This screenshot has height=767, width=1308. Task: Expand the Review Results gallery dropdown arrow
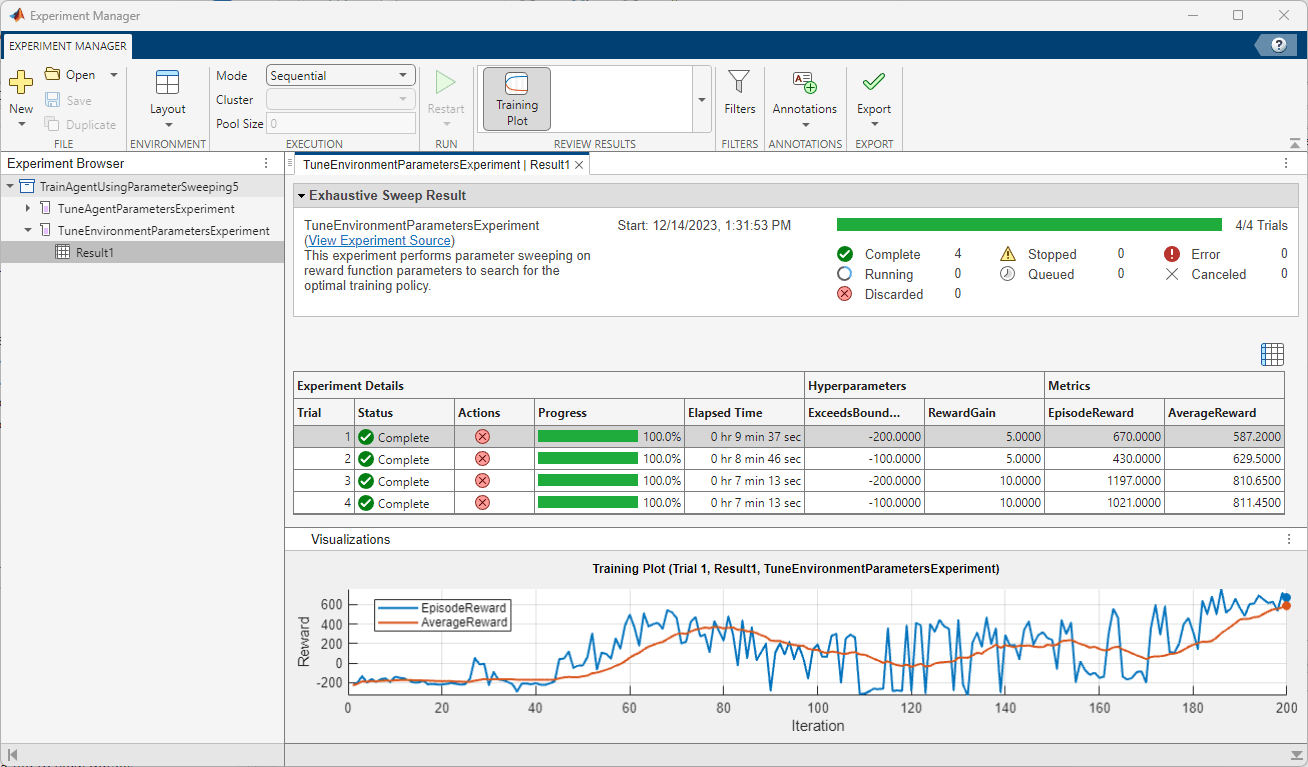click(702, 100)
